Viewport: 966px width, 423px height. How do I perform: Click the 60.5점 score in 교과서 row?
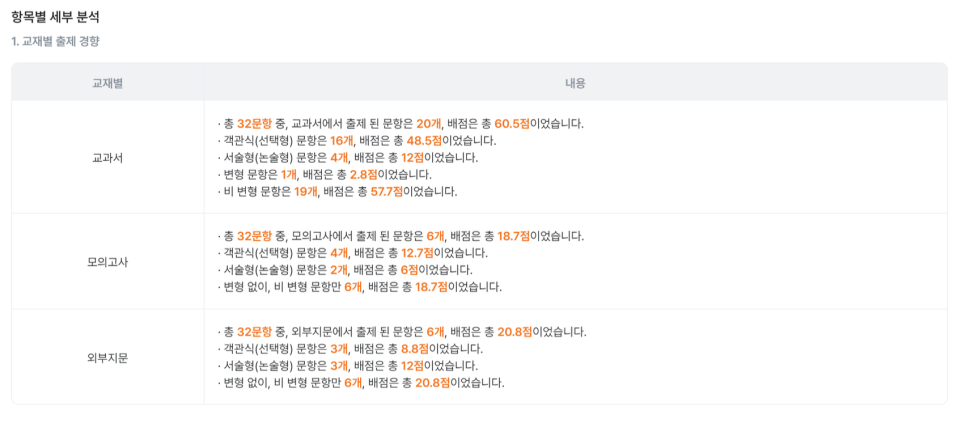click(x=511, y=123)
